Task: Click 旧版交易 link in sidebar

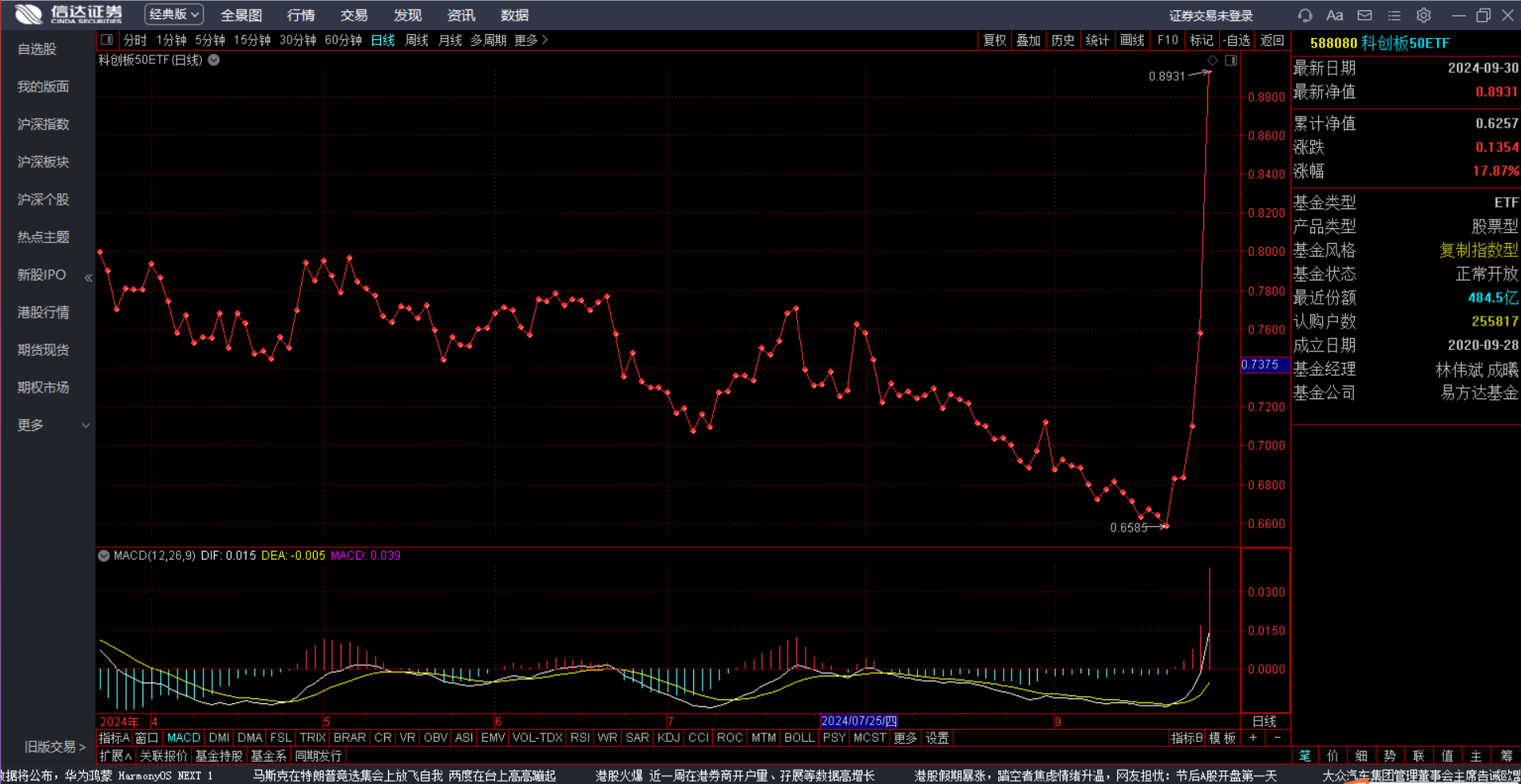Action: click(54, 747)
